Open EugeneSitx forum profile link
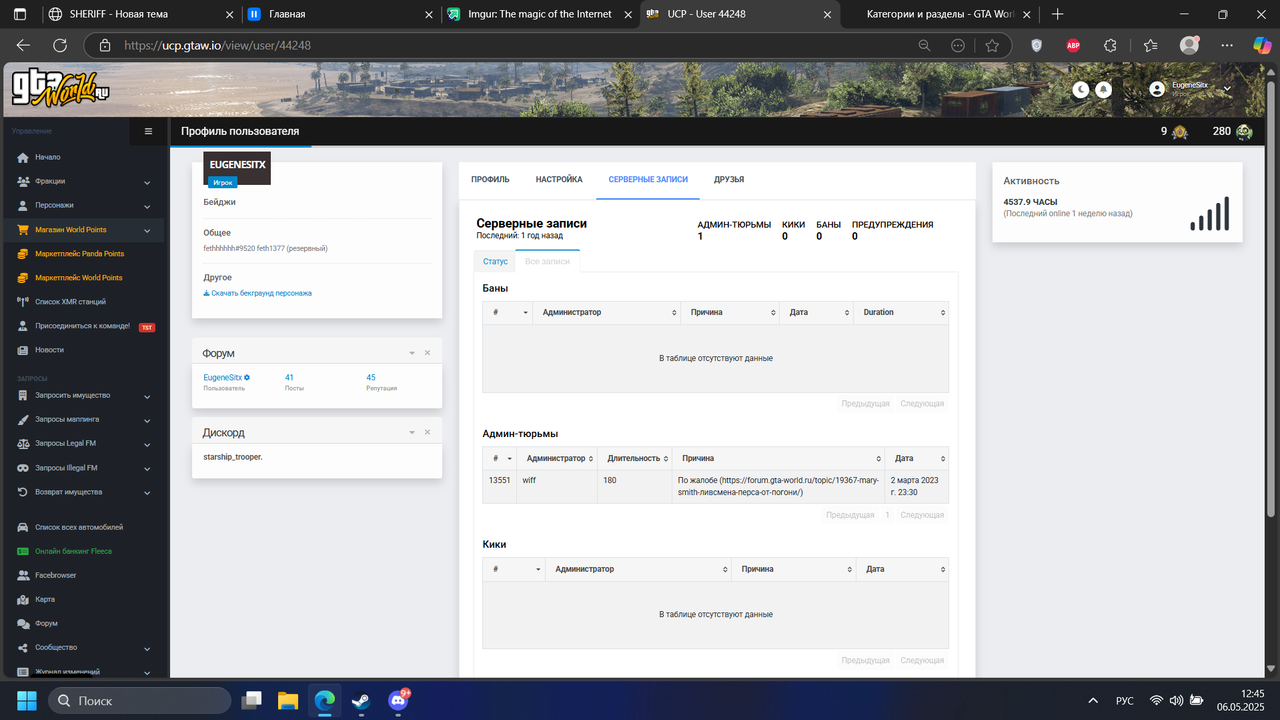 pyautogui.click(x=226, y=377)
